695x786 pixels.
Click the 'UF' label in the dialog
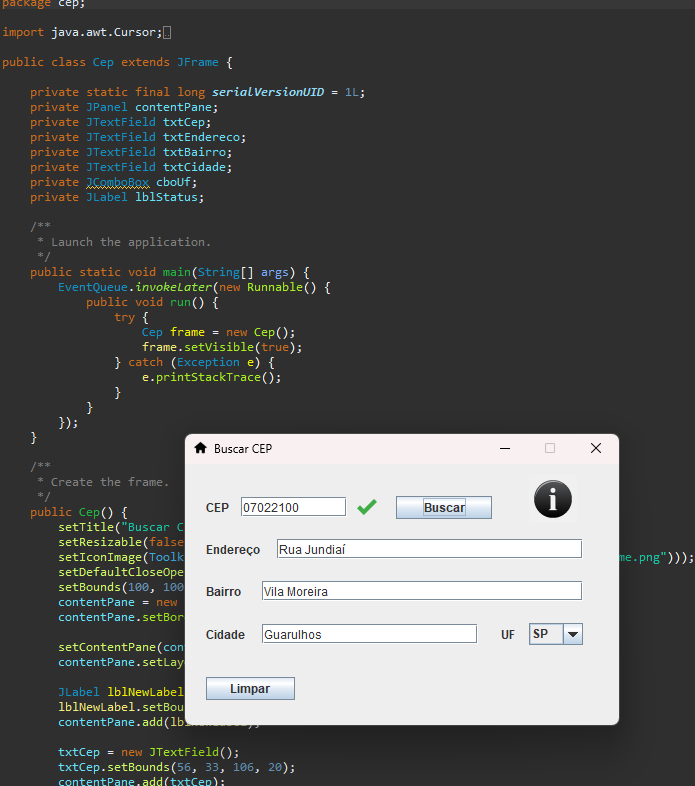point(507,635)
